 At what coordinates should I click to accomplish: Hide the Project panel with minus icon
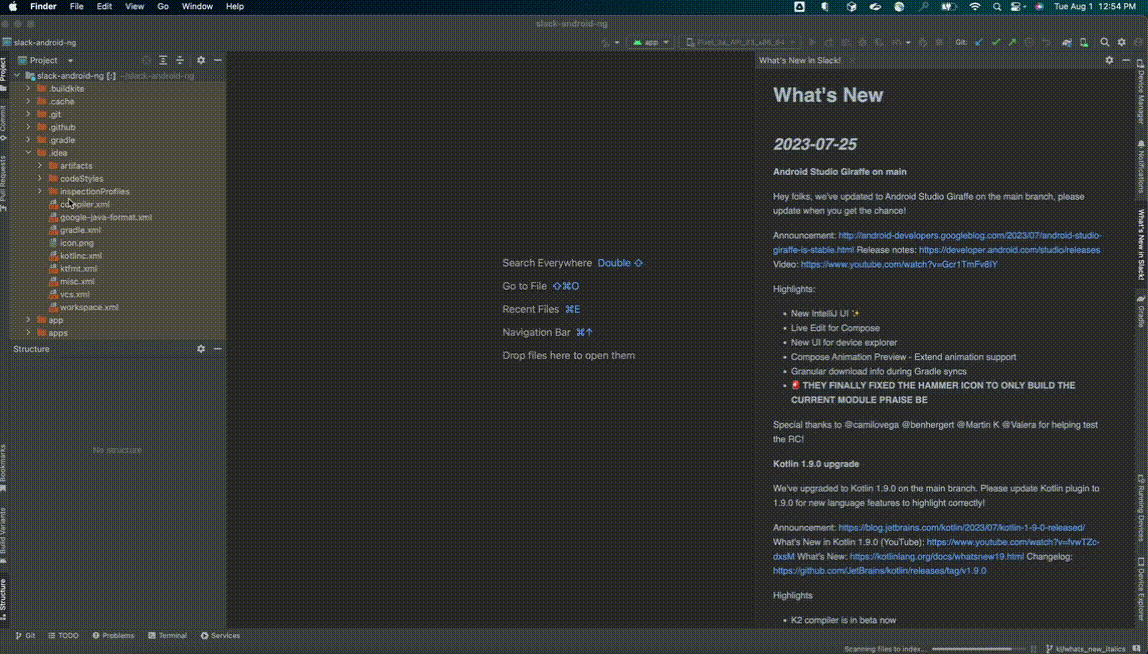point(217,61)
